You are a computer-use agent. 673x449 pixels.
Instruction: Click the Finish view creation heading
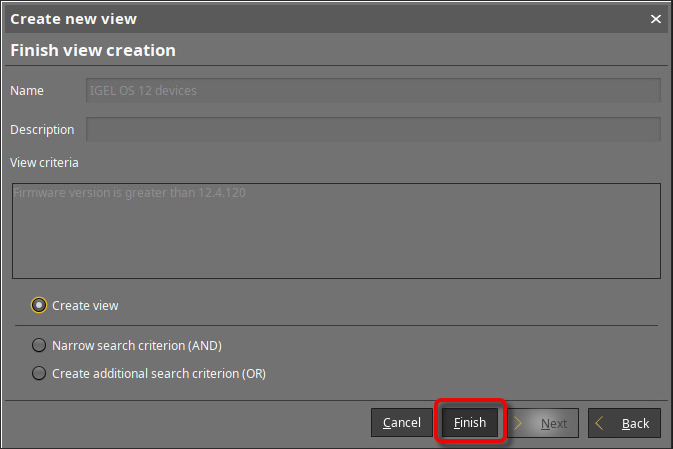point(93,50)
